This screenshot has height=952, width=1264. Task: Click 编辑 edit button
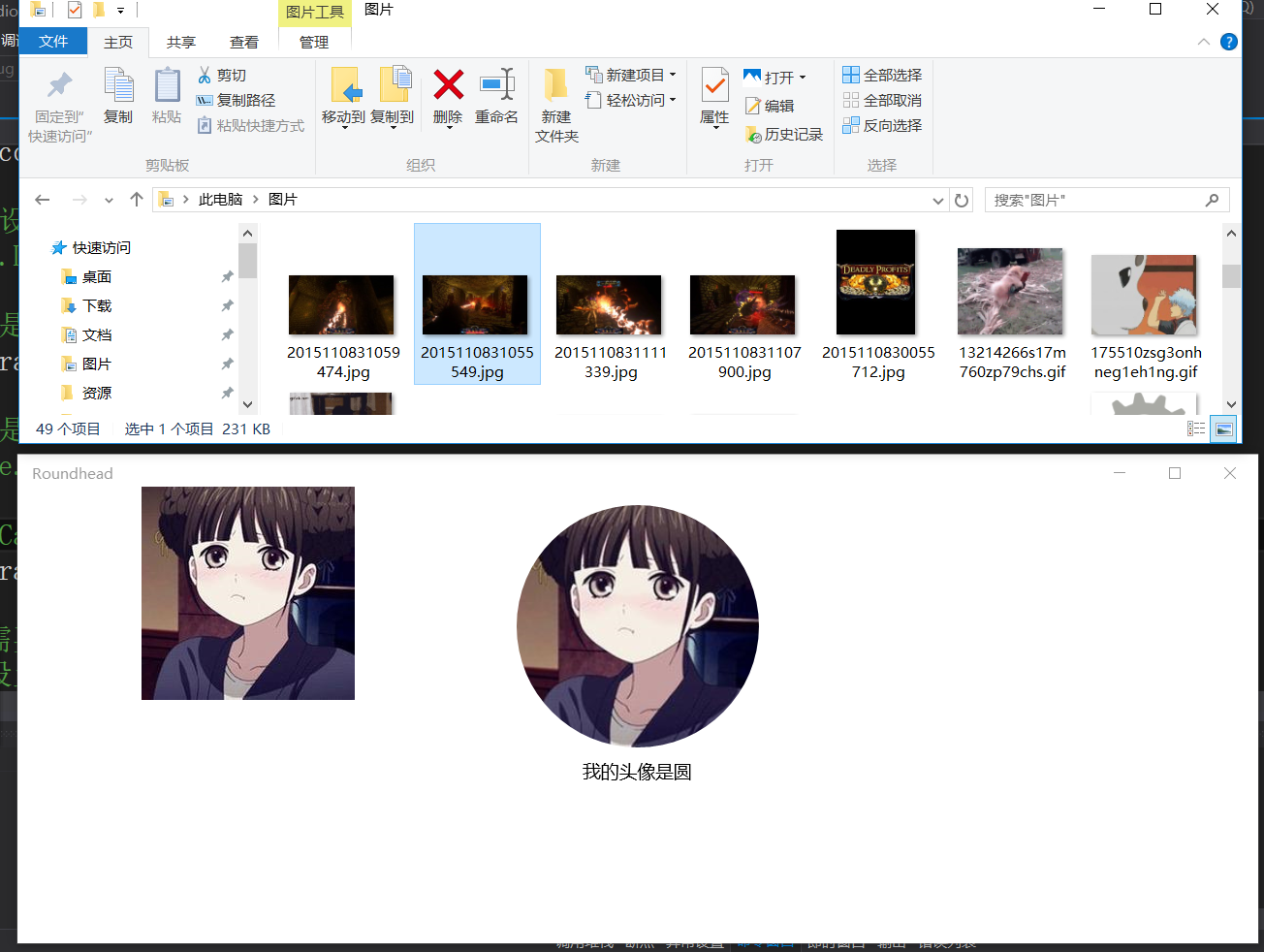(769, 106)
